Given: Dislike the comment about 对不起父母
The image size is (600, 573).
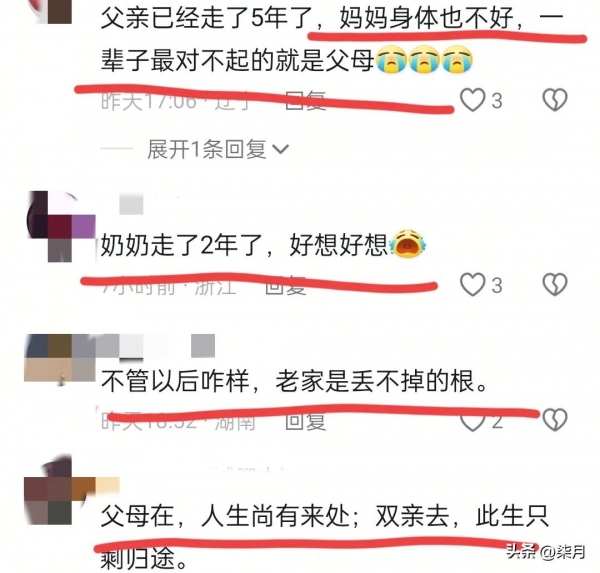Looking at the screenshot, I should click(x=555, y=100).
